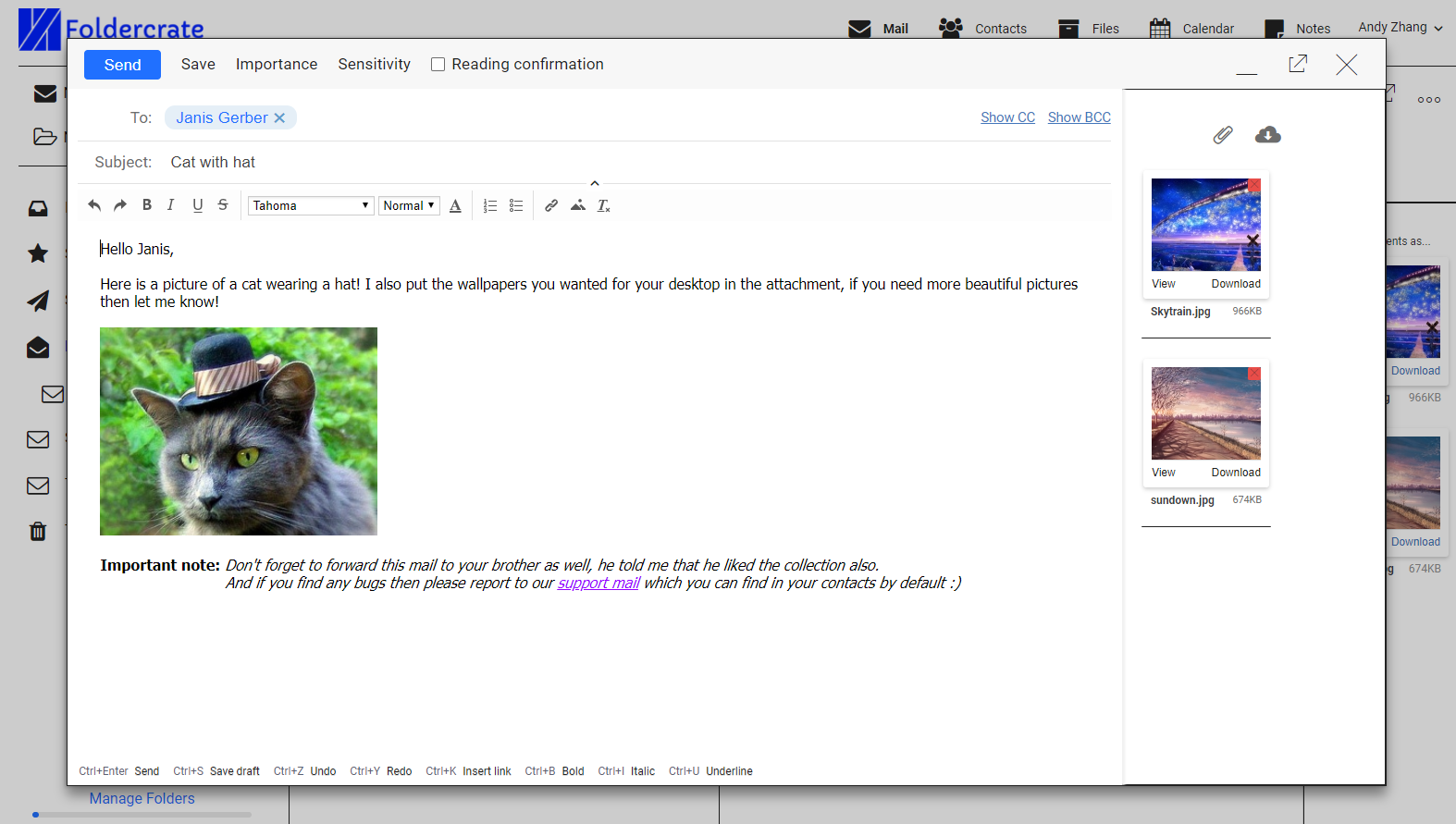Click the support mail hyperlink in body
Screen dimensions: 1456x824
click(x=598, y=583)
